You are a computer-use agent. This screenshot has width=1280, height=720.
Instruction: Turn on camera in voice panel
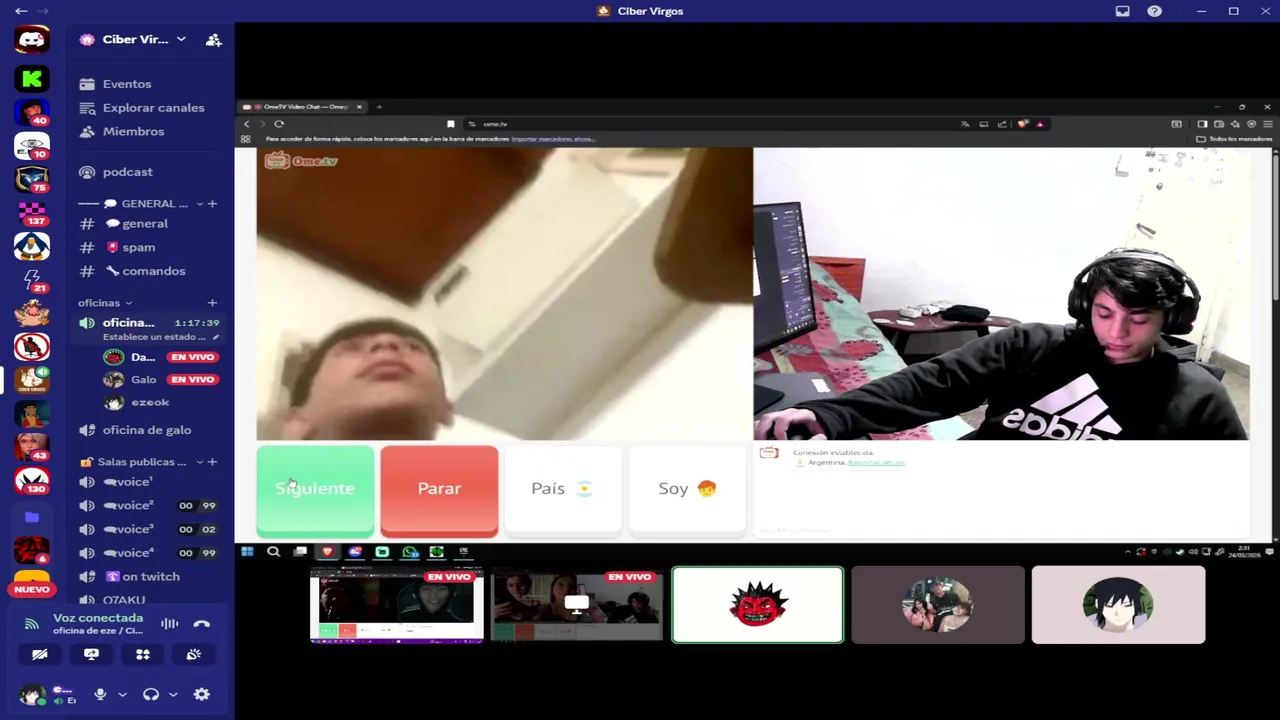point(40,654)
